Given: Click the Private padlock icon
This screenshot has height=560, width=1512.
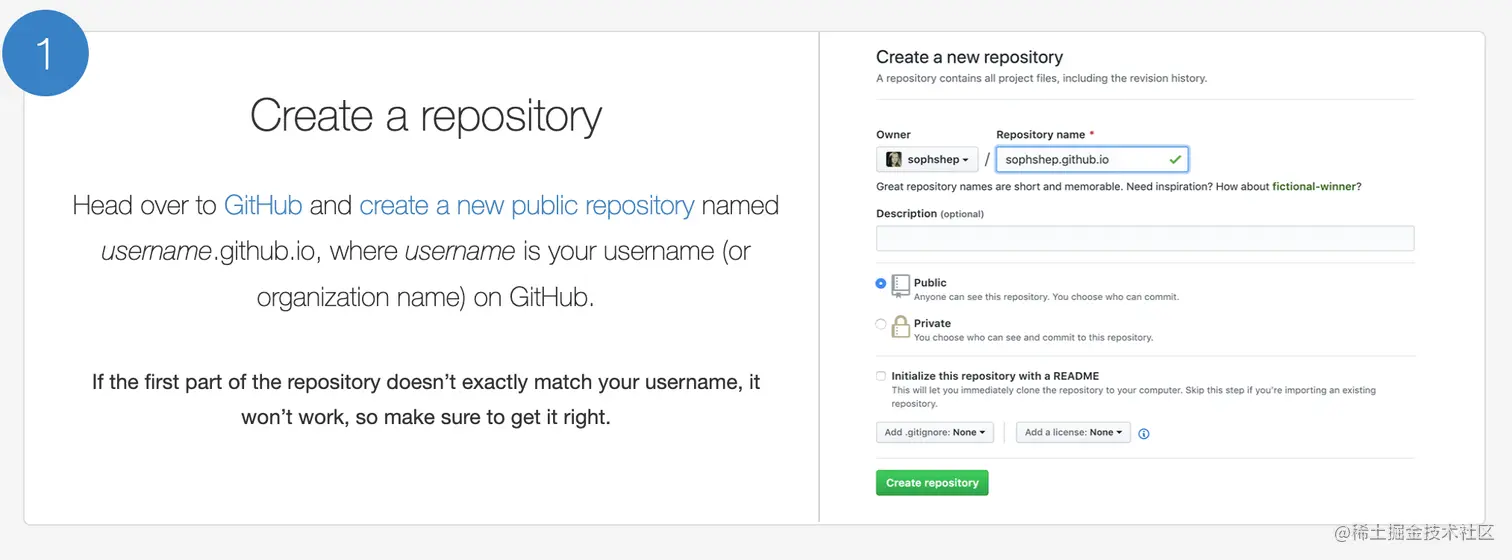Looking at the screenshot, I should click(901, 327).
